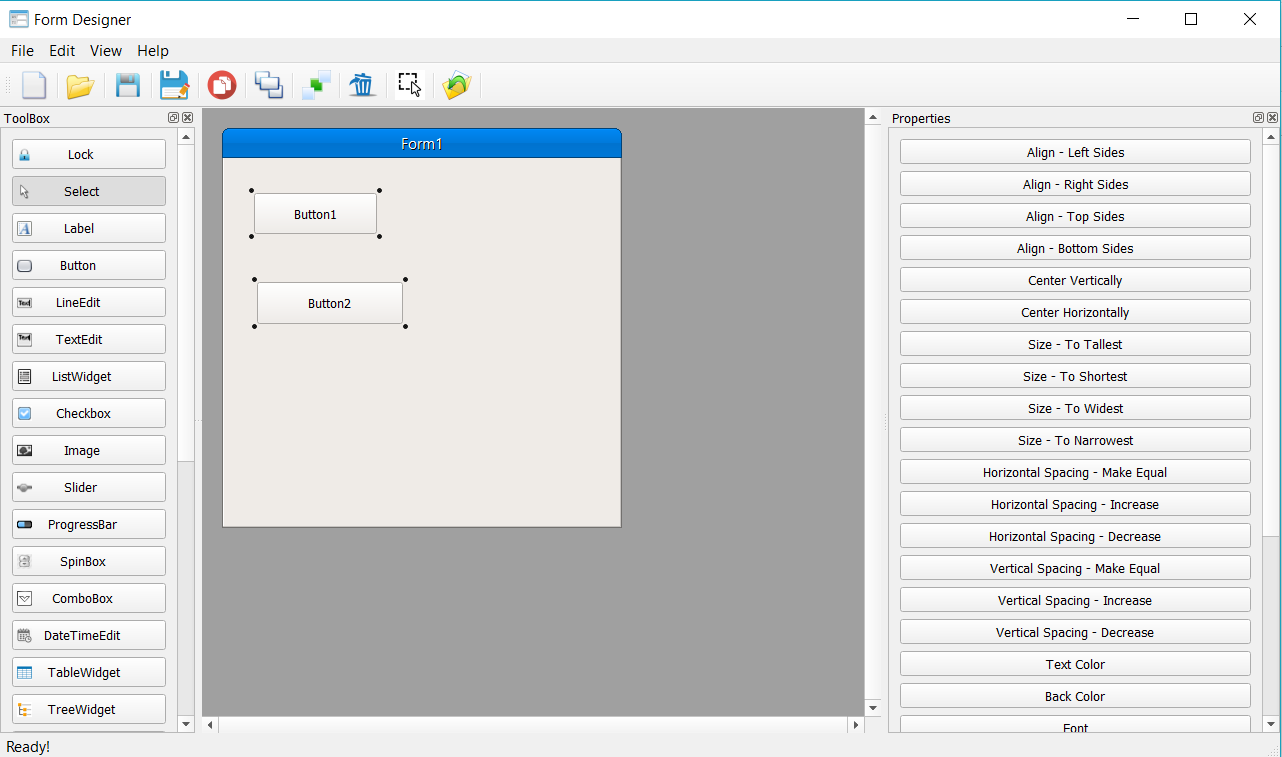The height and width of the screenshot is (757, 1282).
Task: Make vertical spacing equal
Action: coord(1074,567)
